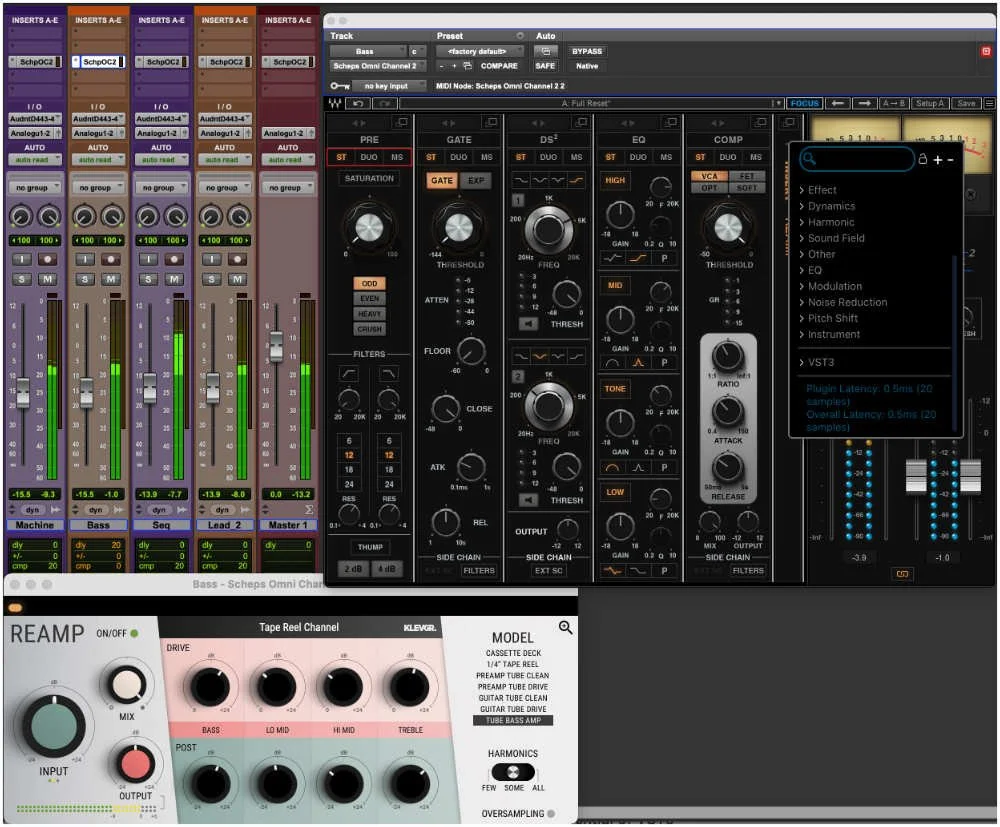Click the preset copy settings icon beside plus
Viewport: 1000px width, 827px height.
click(467, 66)
